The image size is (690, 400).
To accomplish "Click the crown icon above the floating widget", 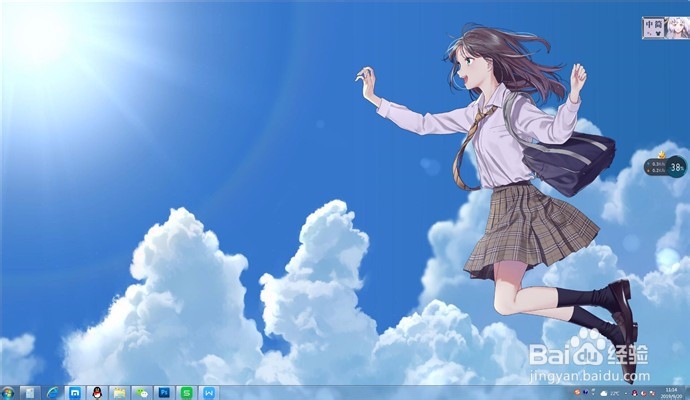I will click(661, 154).
